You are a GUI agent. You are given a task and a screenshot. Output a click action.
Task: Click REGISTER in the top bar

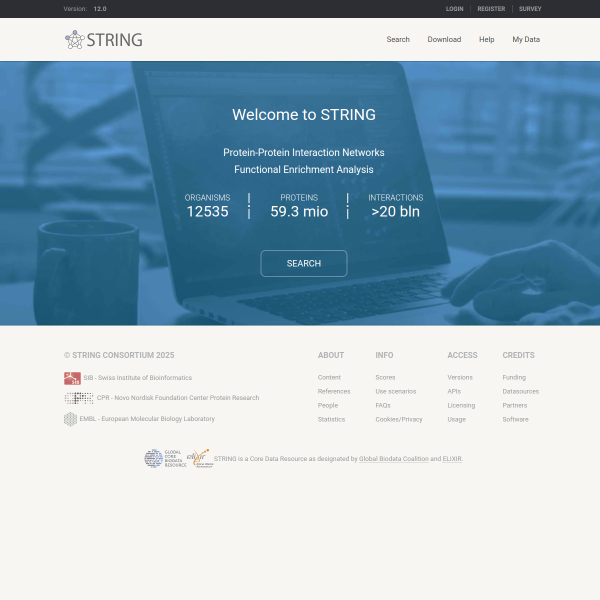[x=491, y=9]
